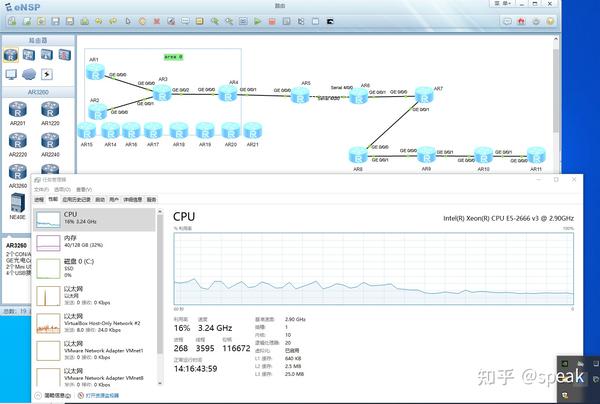This screenshot has width=600, height=404.
Task: Select the cloud device category icon
Action: click(x=29, y=74)
